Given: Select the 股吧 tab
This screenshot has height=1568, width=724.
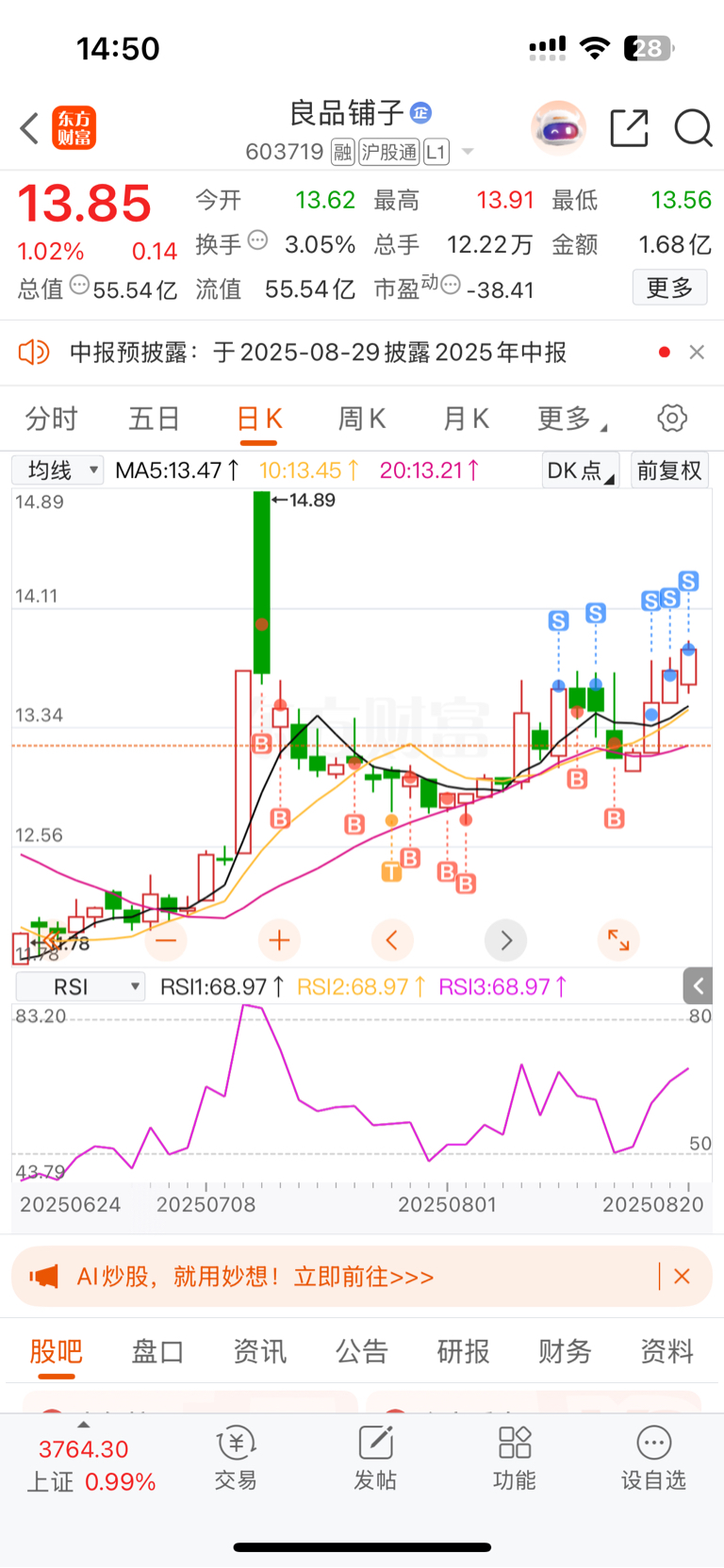Looking at the screenshot, I should (x=57, y=1351).
